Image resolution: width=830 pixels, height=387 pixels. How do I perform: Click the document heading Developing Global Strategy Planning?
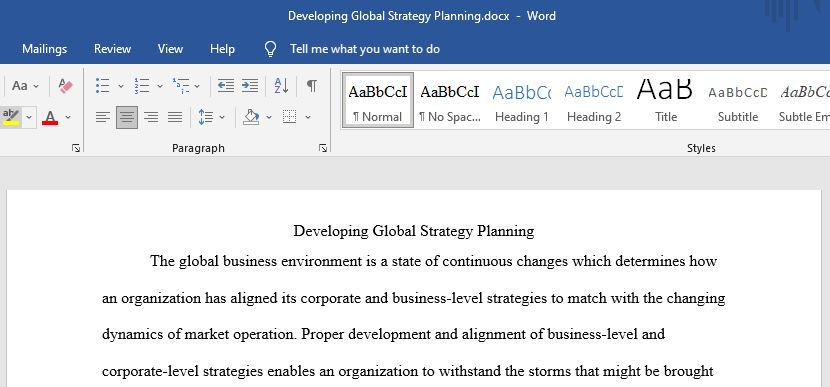pyautogui.click(x=414, y=231)
